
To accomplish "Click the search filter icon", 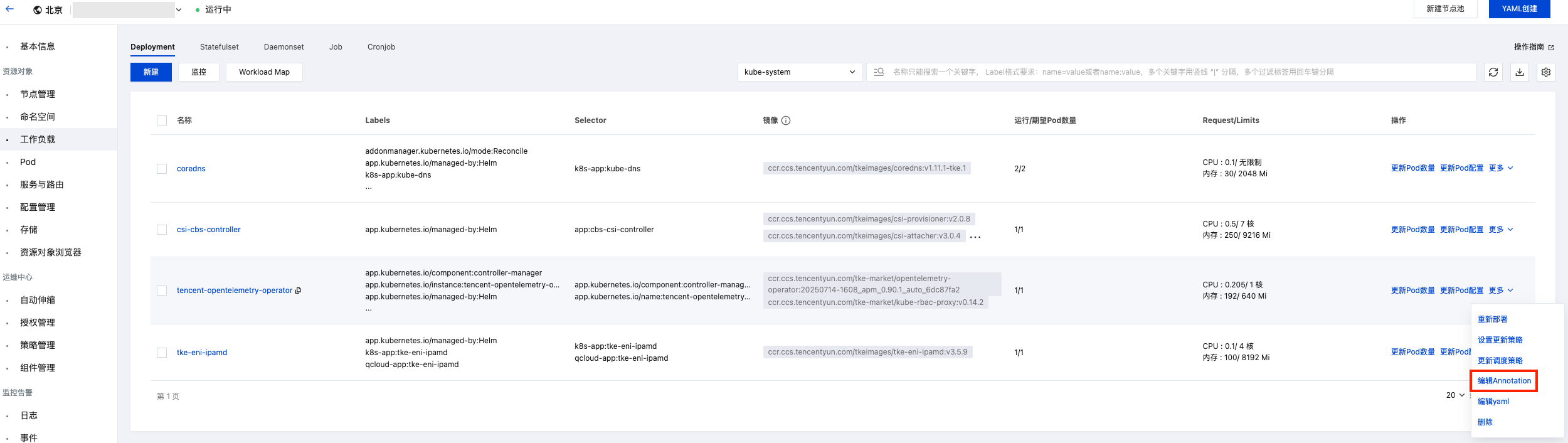I will click(x=879, y=72).
